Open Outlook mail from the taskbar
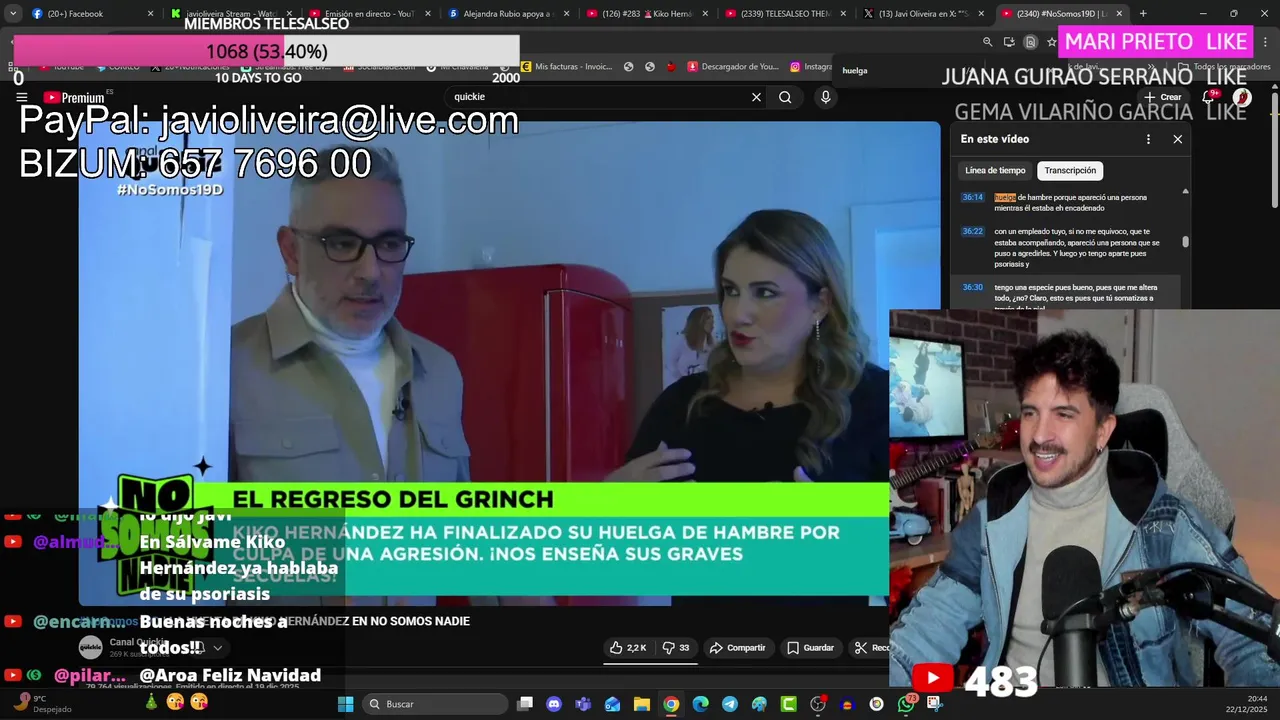The width and height of the screenshot is (1280, 720). 612,704
